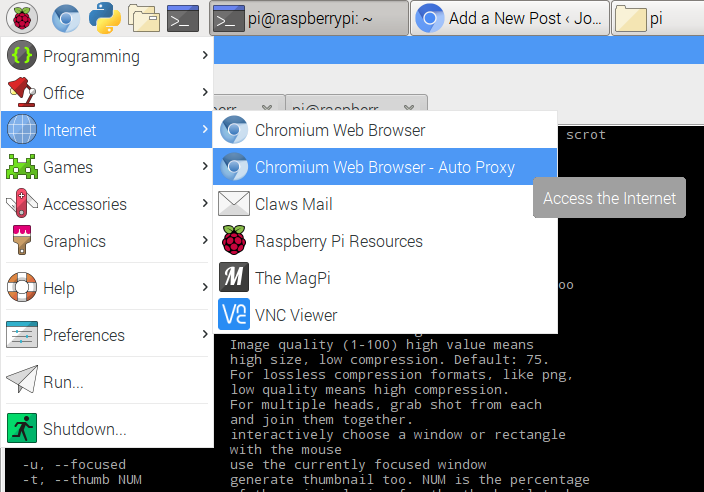This screenshot has height=492, width=704.
Task: Expand the Help submenu arrow
Action: tap(205, 287)
